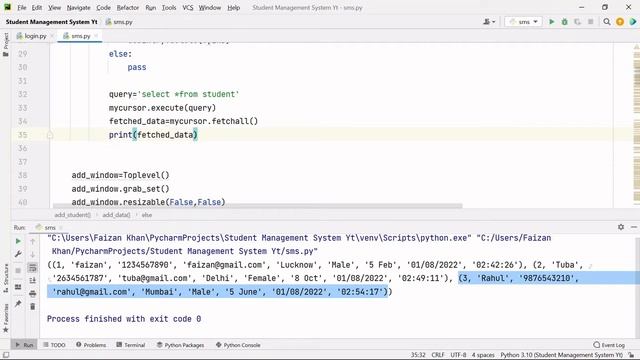
Task: Open the Run menu
Action: tap(151, 7)
